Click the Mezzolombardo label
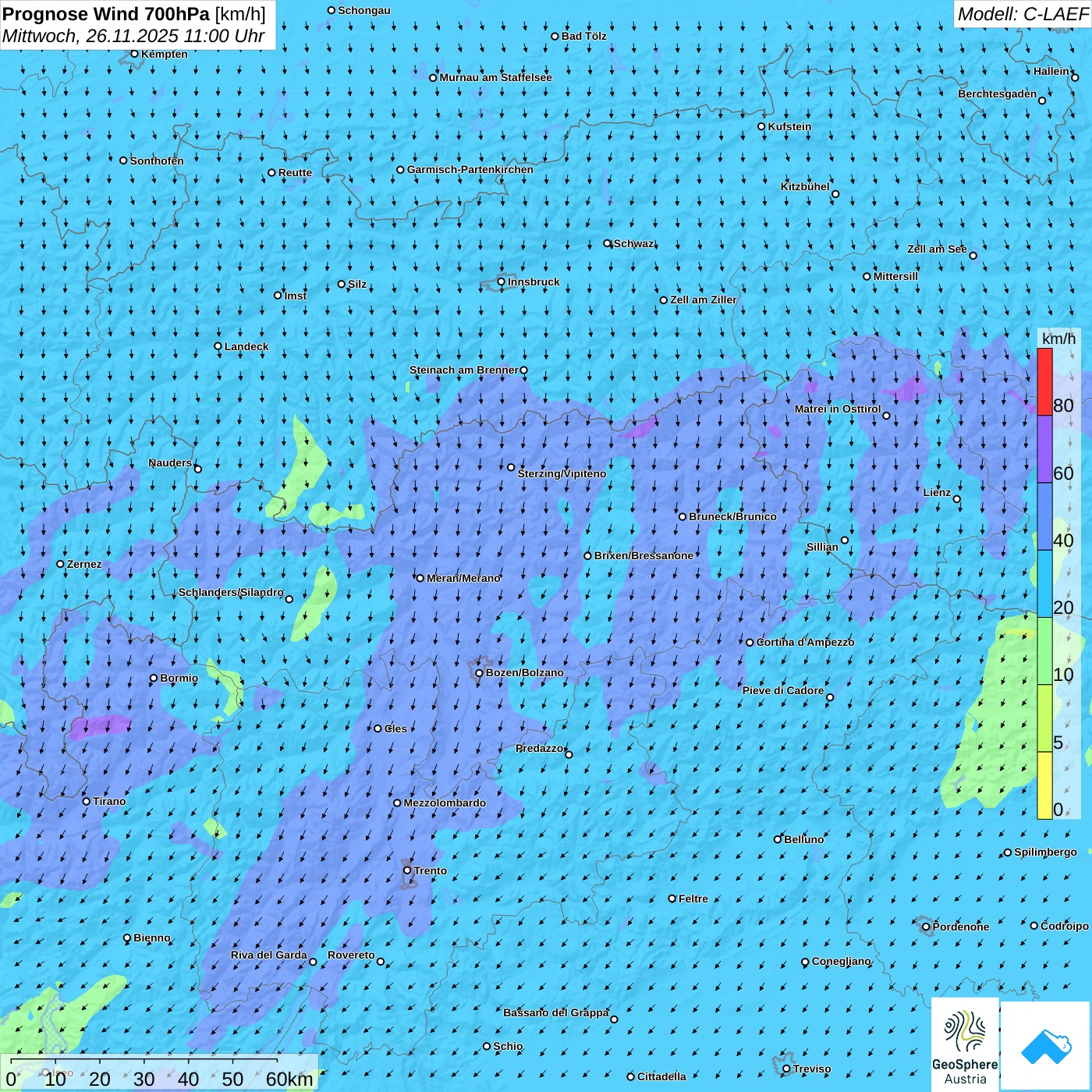Image resolution: width=1092 pixels, height=1092 pixels. pyautogui.click(x=445, y=803)
